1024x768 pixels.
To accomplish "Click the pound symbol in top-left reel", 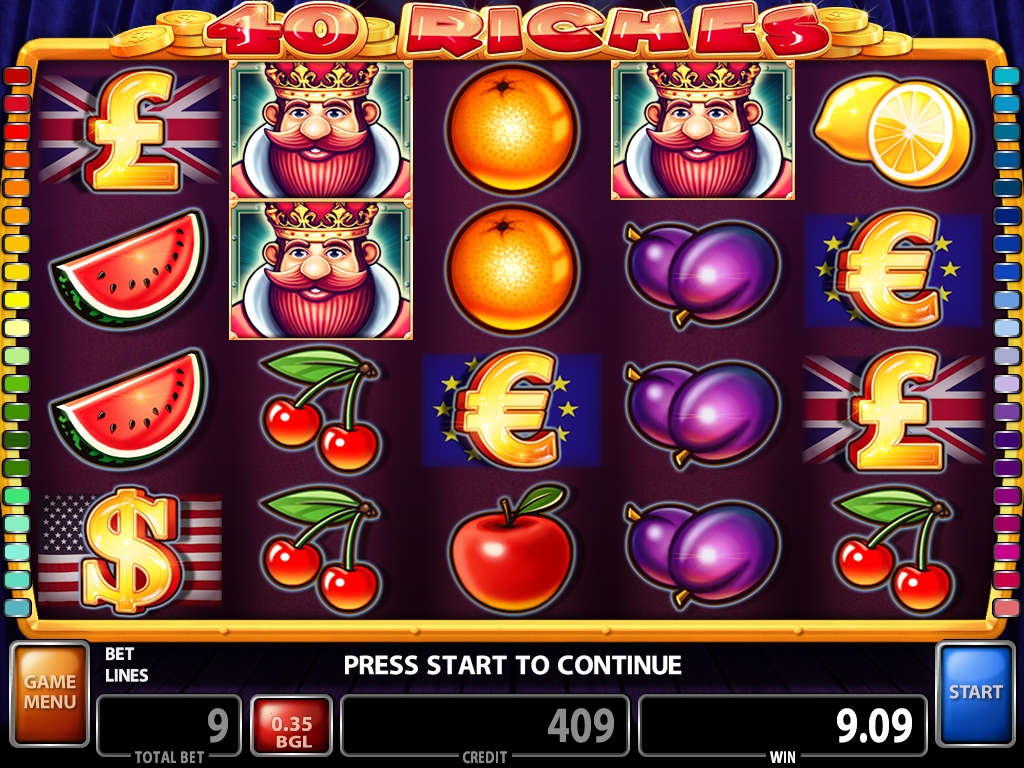I will point(130,129).
